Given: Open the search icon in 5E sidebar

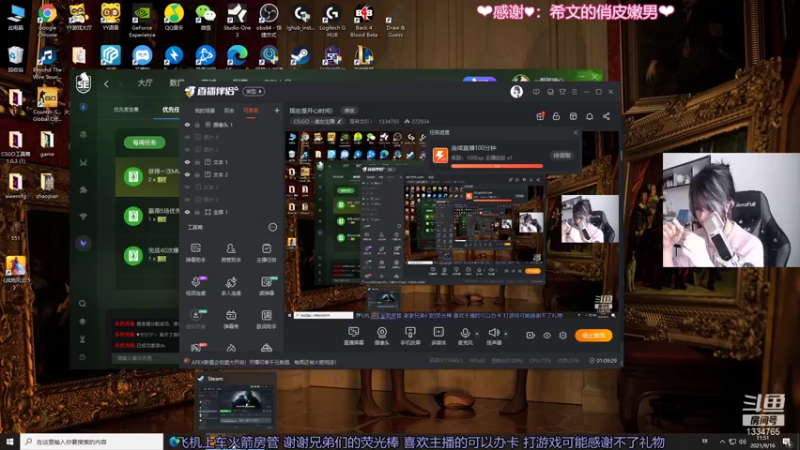Looking at the screenshot, I should point(82,304).
